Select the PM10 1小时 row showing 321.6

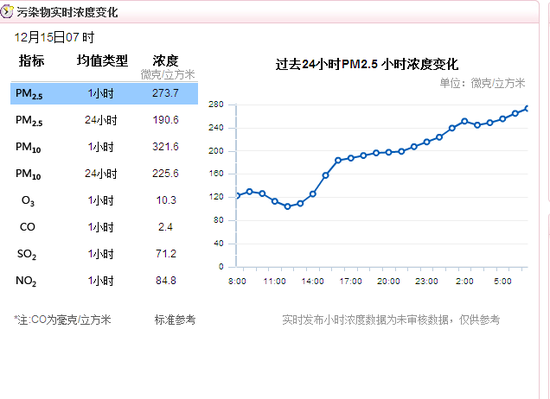[104, 147]
